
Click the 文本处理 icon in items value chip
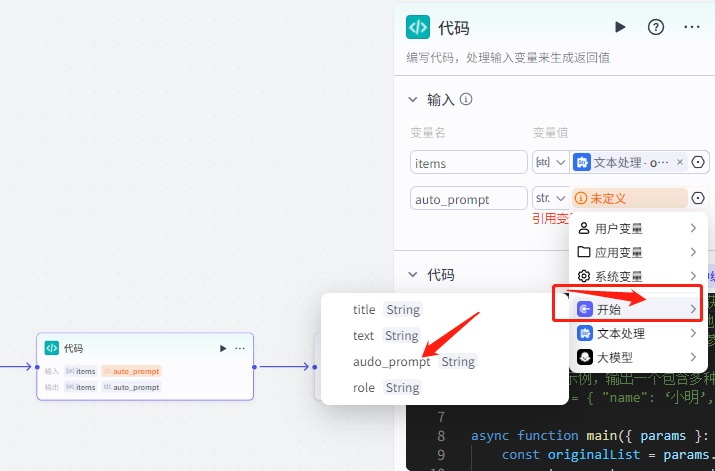582,162
